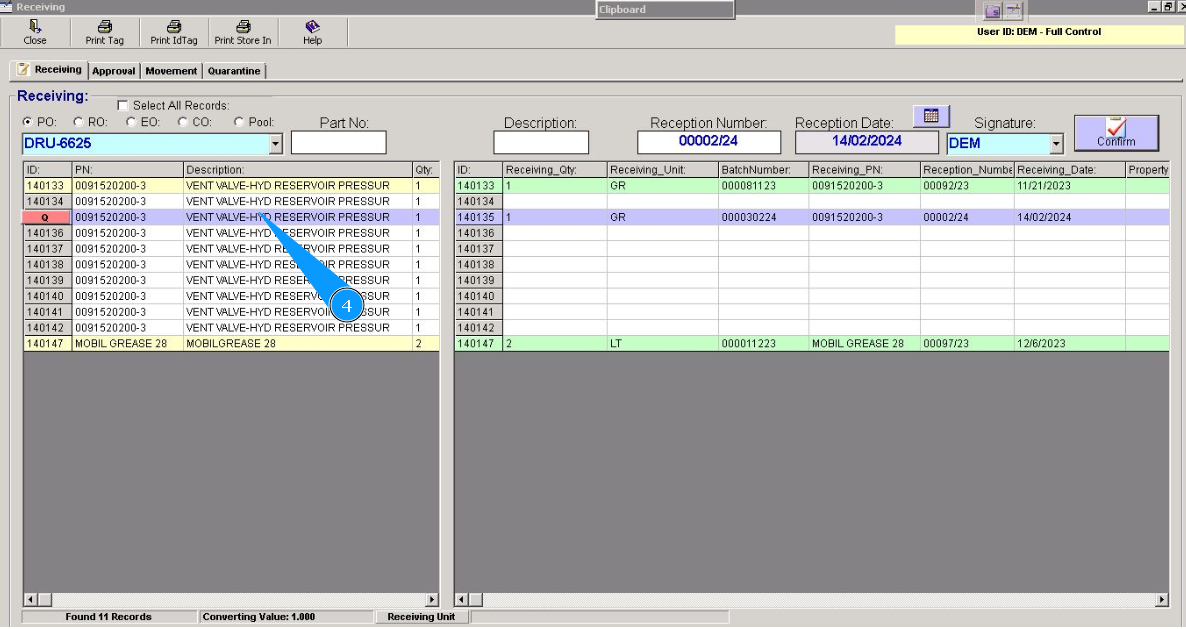Open the Signature DEM dropdown
Viewport: 1186px width, 629px height.
click(1056, 144)
